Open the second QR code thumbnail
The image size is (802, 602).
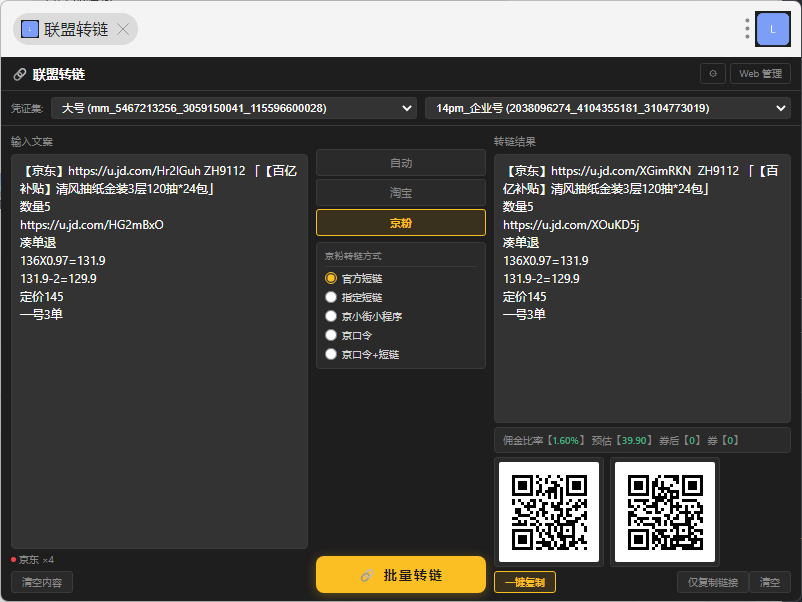click(x=665, y=512)
